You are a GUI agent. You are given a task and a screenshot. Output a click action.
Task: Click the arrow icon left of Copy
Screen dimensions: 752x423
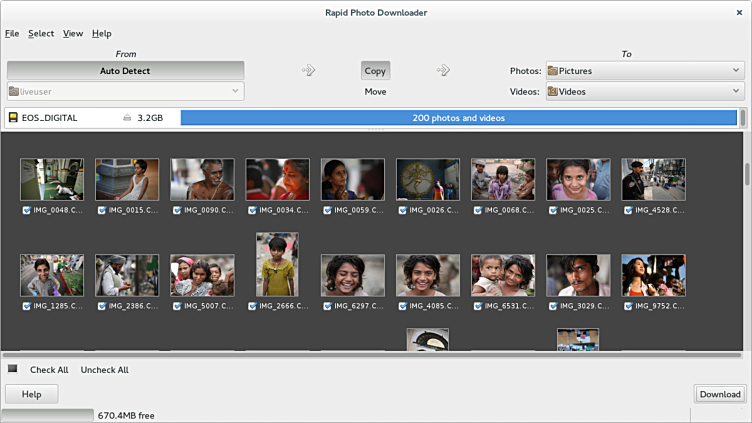pyautogui.click(x=309, y=70)
